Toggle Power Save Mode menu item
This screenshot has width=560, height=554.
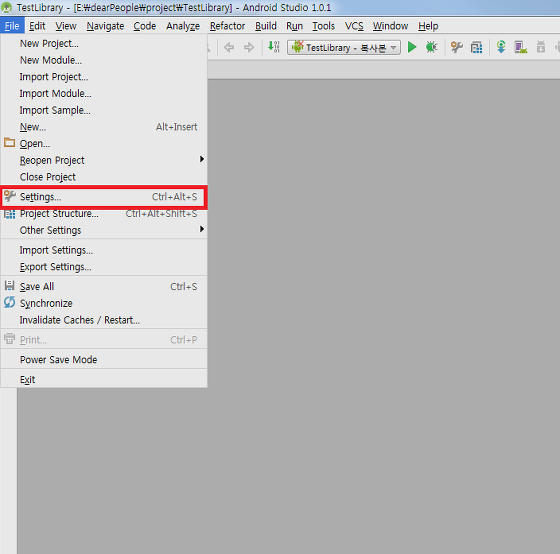(104, 359)
